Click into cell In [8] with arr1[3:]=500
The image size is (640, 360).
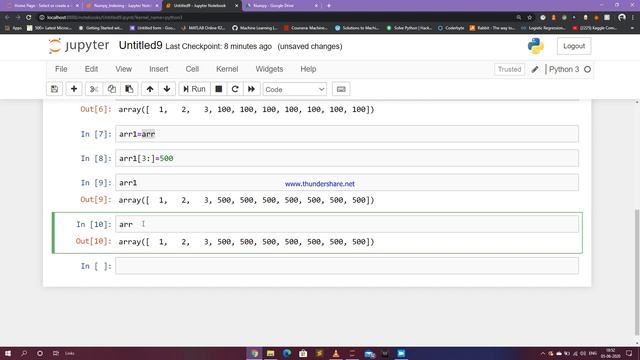click(347, 158)
